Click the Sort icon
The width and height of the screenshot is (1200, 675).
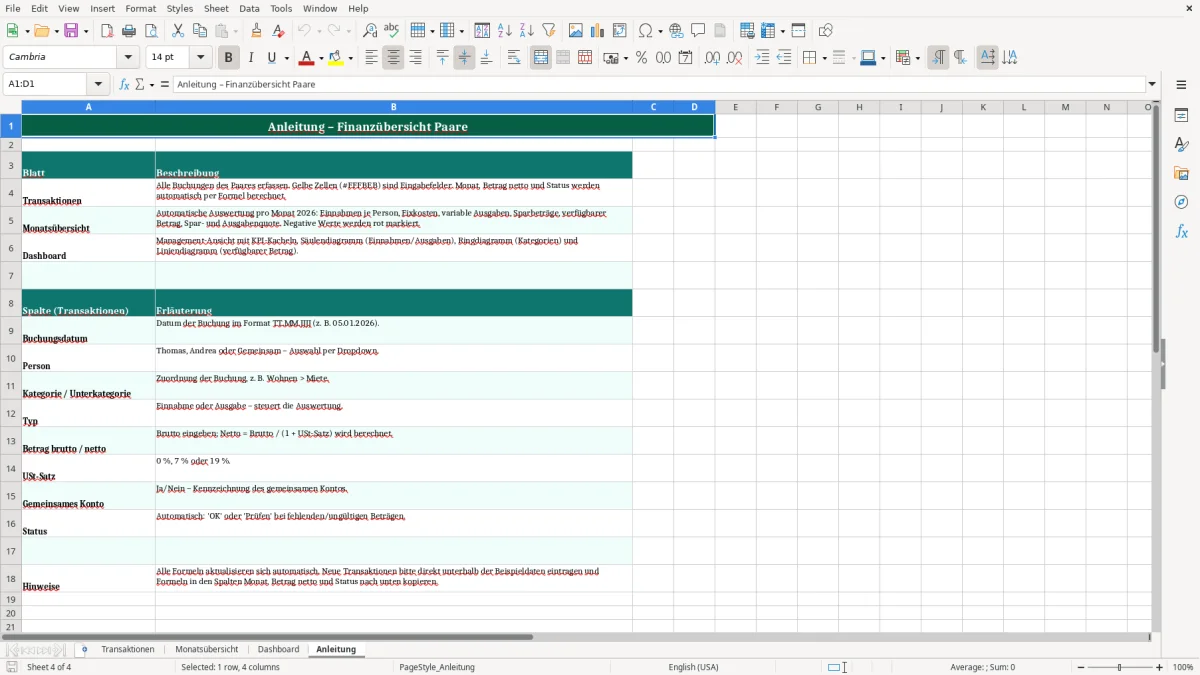click(x=482, y=31)
